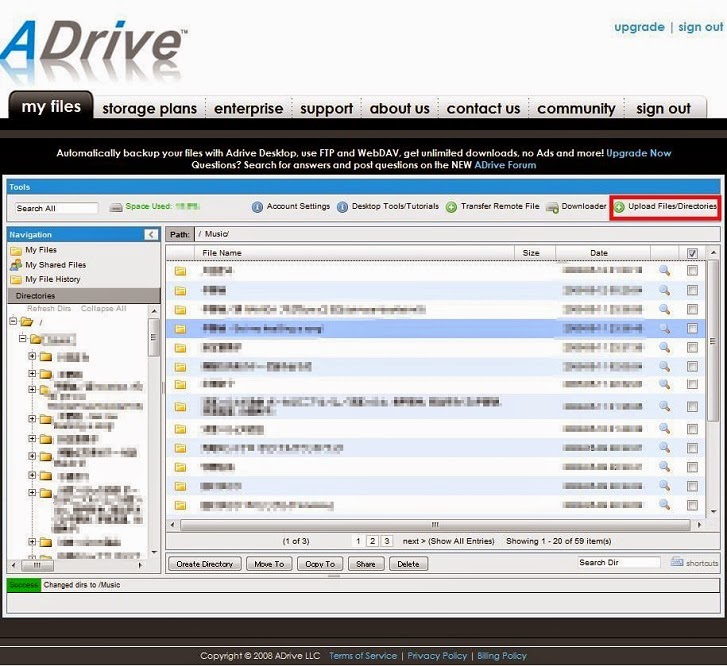Check the checkbox of the first file row
The width and height of the screenshot is (727, 666).
[692, 270]
